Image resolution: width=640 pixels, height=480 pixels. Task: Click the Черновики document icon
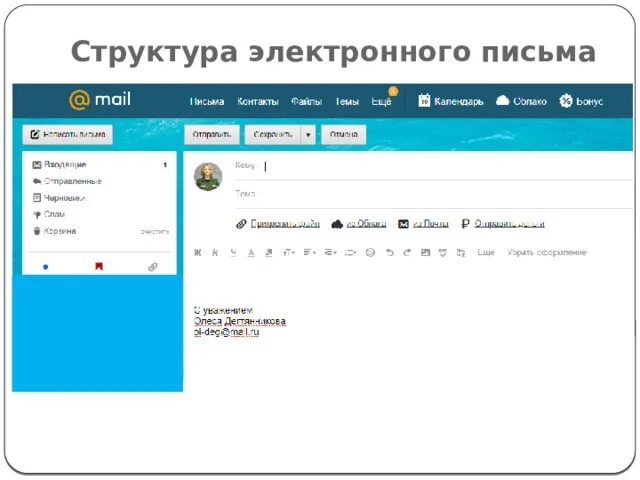click(x=37, y=198)
